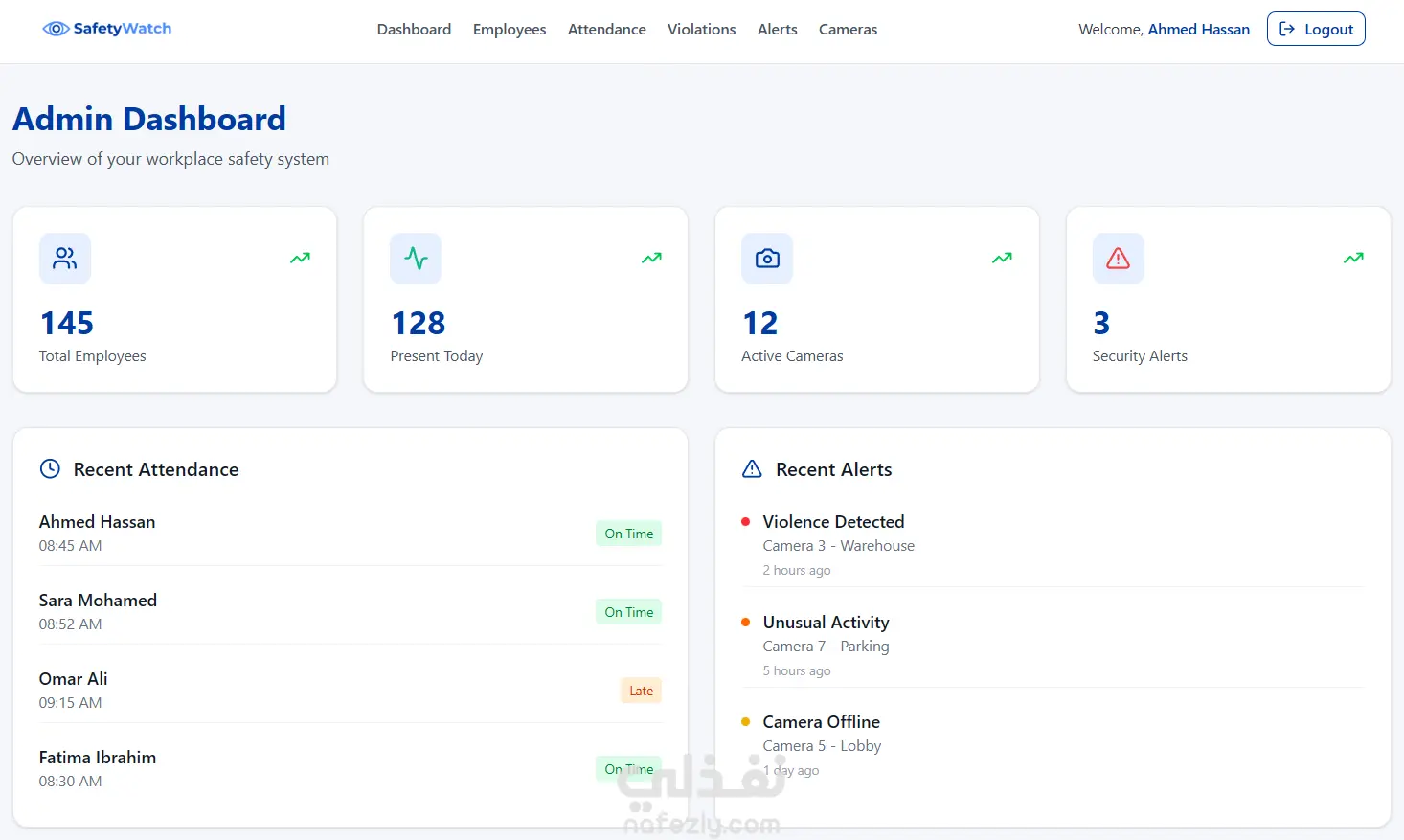Click the SafetyWatch eye logo
Viewport: 1404px width, 840px height.
57,29
